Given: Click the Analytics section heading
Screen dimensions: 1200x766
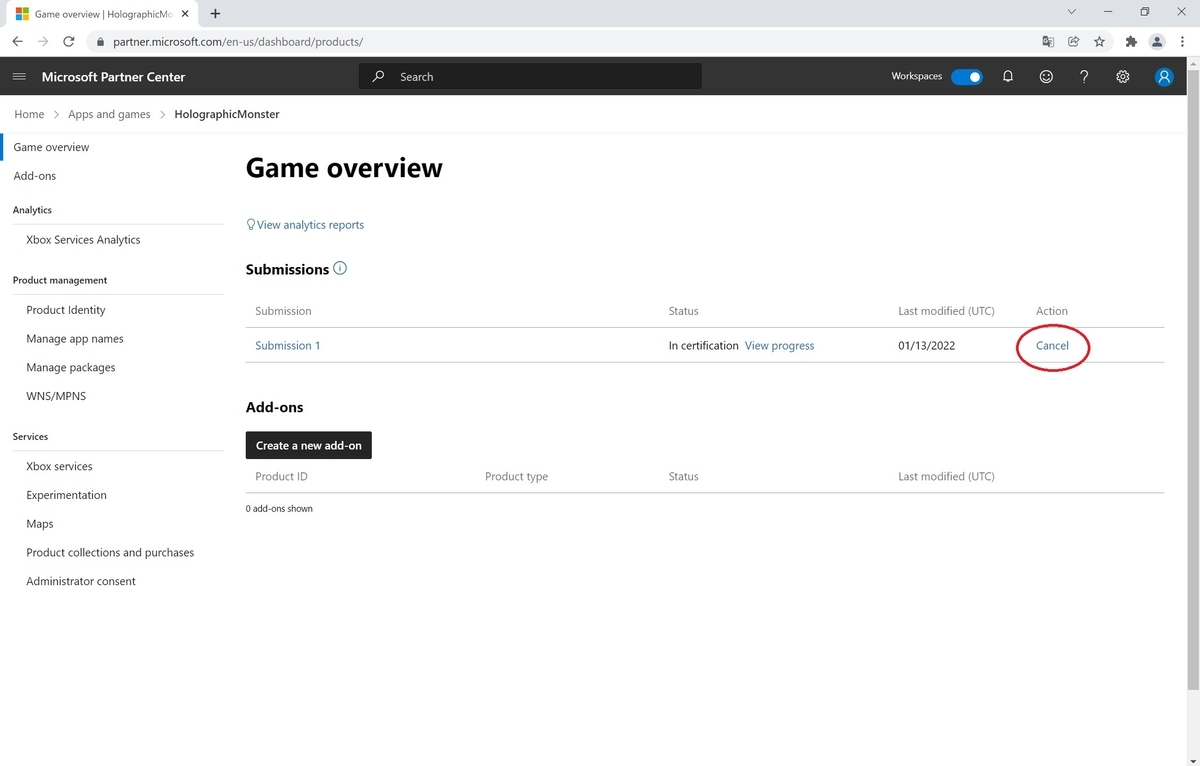Looking at the screenshot, I should (32, 210).
